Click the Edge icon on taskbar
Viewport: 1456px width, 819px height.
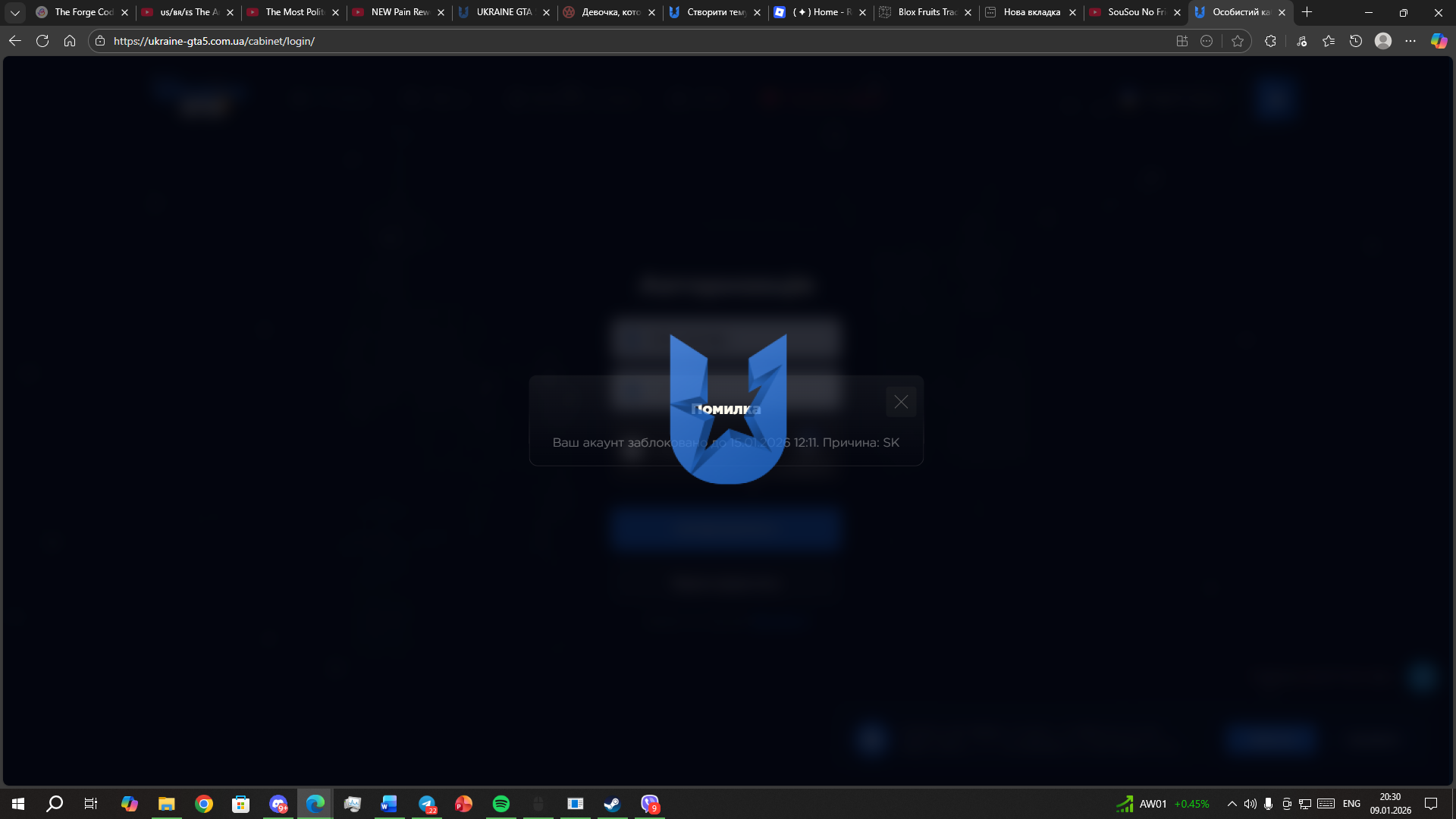pyautogui.click(x=315, y=804)
